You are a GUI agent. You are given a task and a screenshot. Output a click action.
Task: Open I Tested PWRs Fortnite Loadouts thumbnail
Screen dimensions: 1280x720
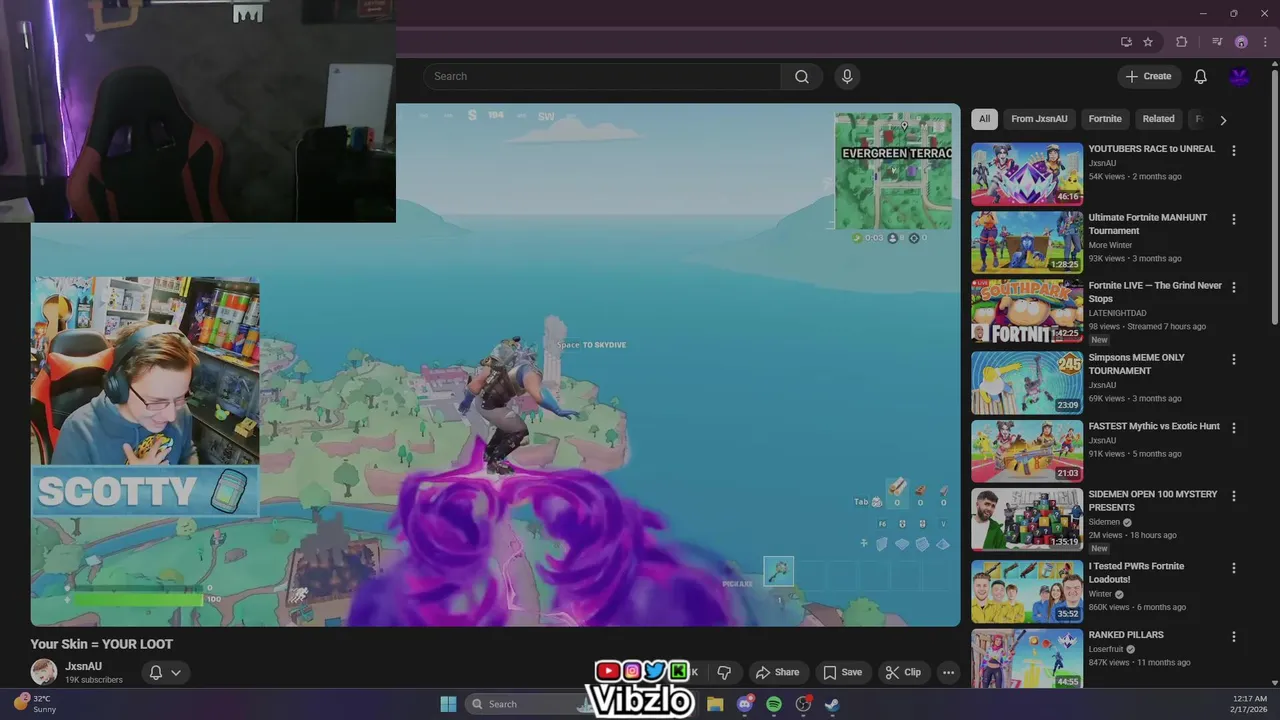pos(1027,591)
